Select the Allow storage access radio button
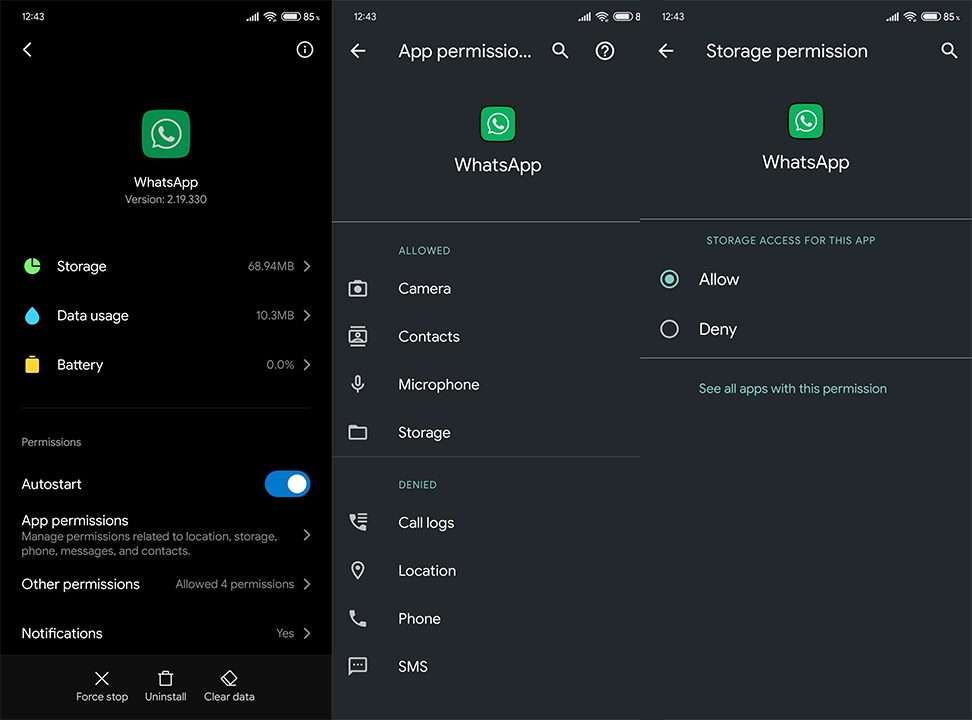The image size is (972, 720). pyautogui.click(x=669, y=279)
